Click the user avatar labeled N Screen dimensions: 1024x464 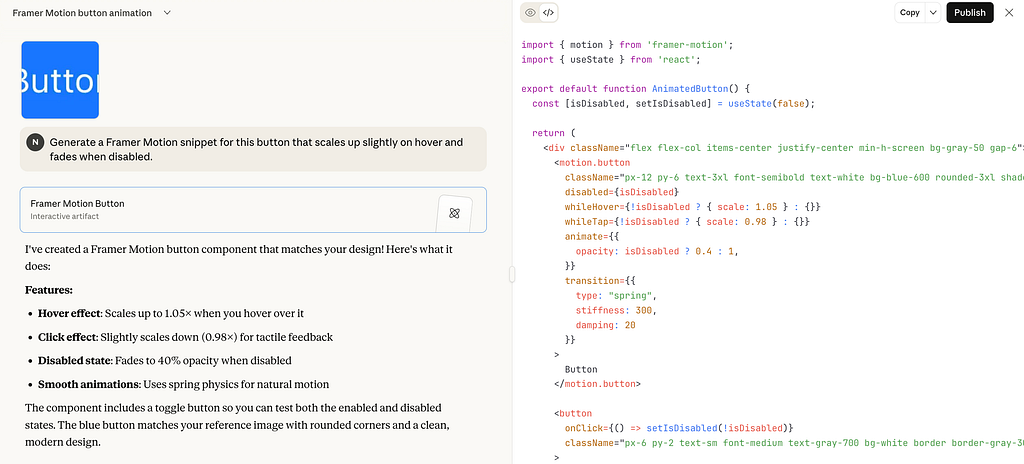point(35,142)
